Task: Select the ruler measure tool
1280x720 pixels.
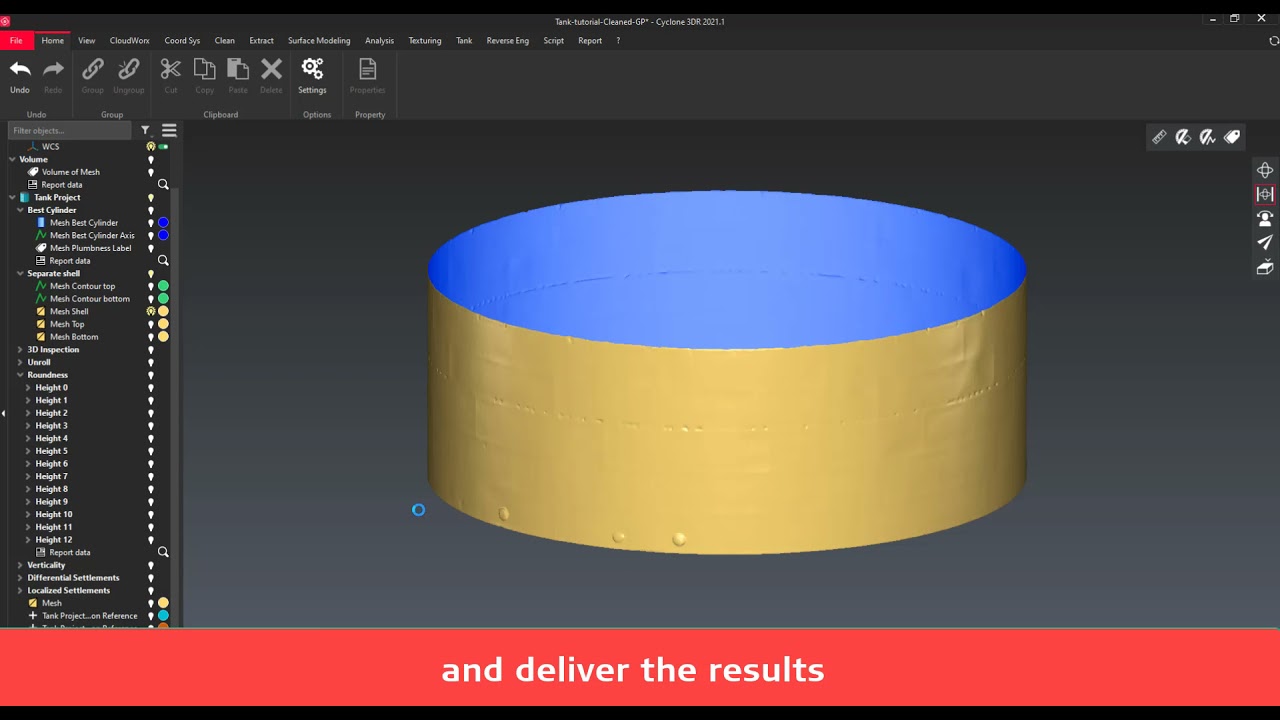Action: (x=1159, y=137)
